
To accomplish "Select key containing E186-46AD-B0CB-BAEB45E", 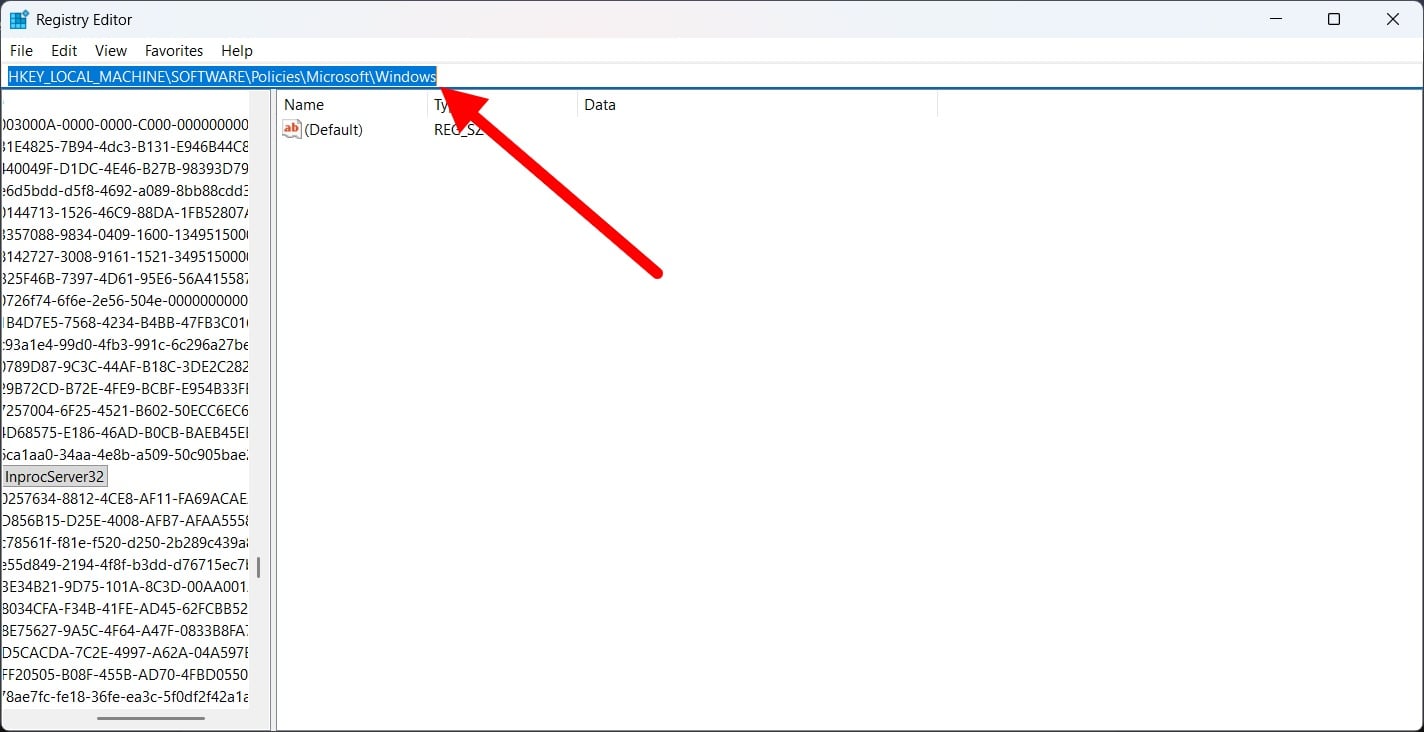I will pos(125,432).
